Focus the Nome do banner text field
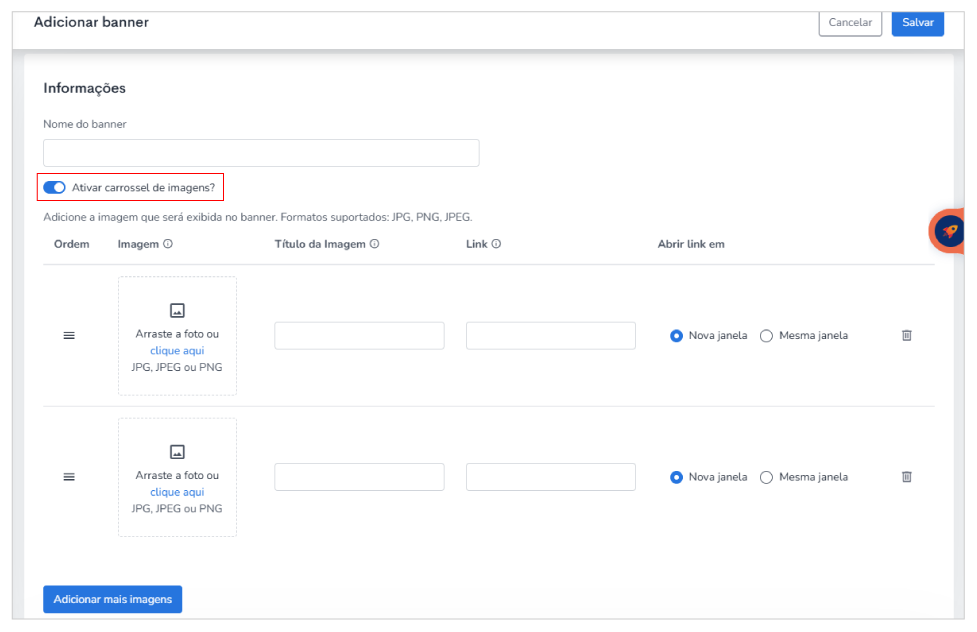977x632 pixels. tap(261, 153)
